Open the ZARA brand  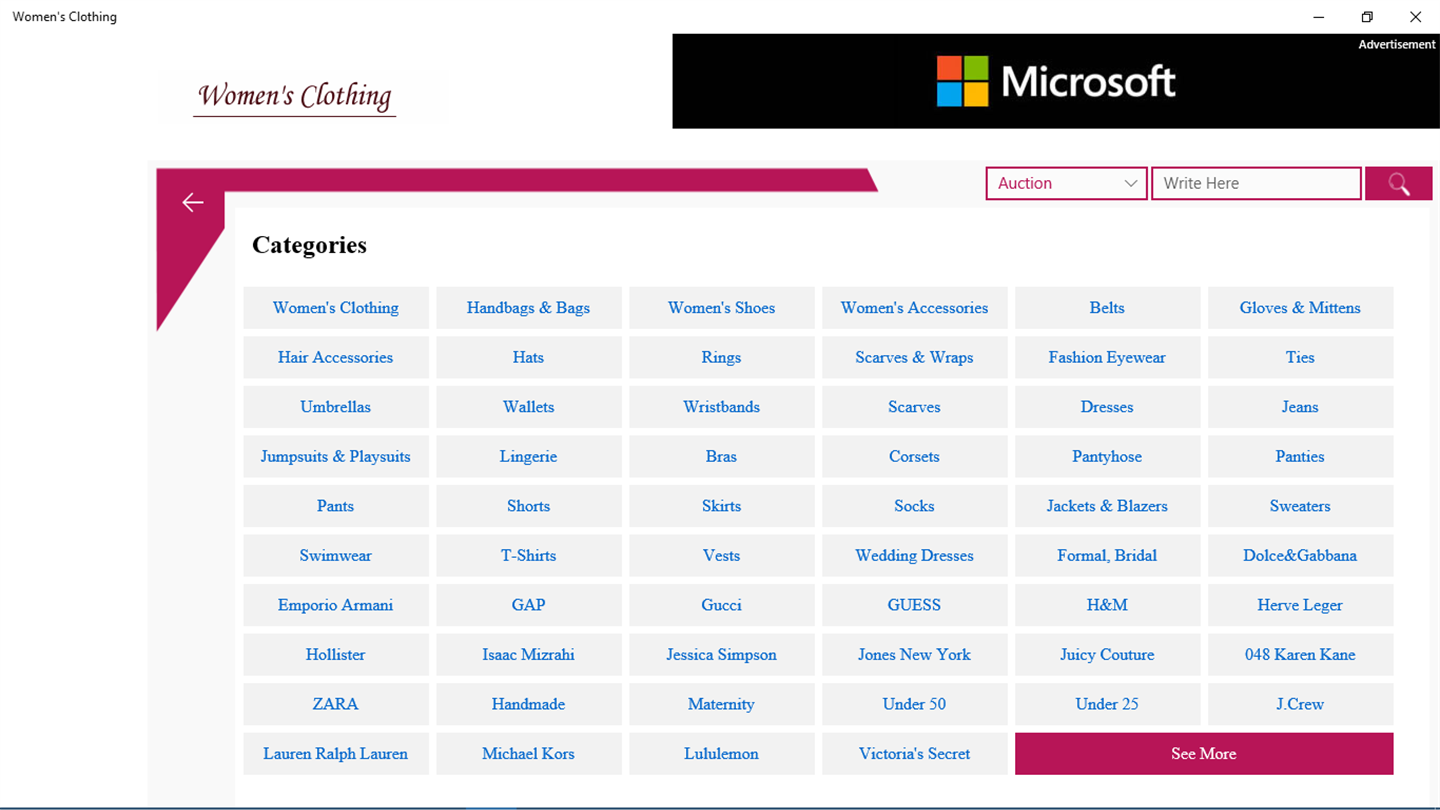click(336, 704)
